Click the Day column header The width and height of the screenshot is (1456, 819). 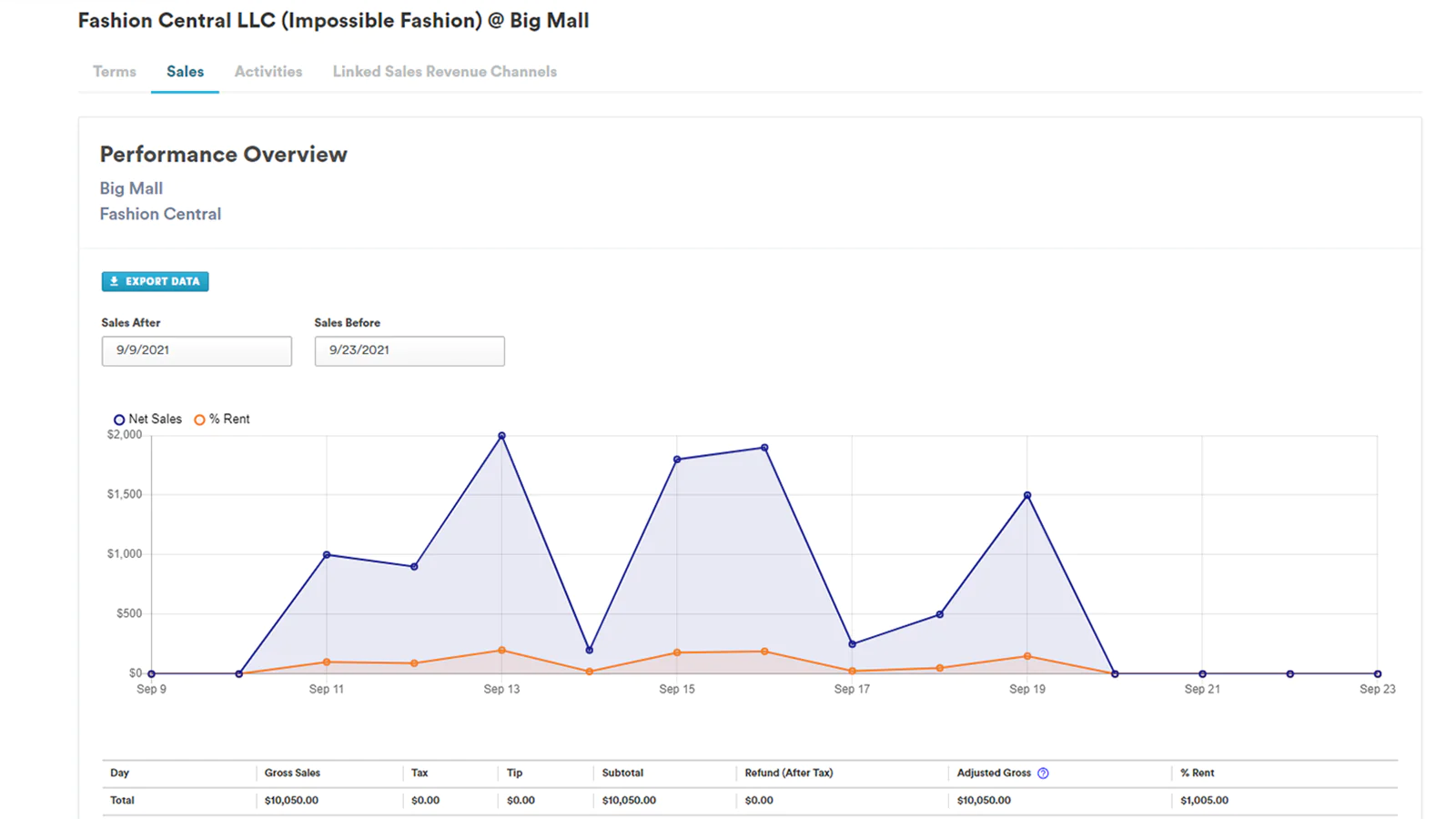point(119,773)
